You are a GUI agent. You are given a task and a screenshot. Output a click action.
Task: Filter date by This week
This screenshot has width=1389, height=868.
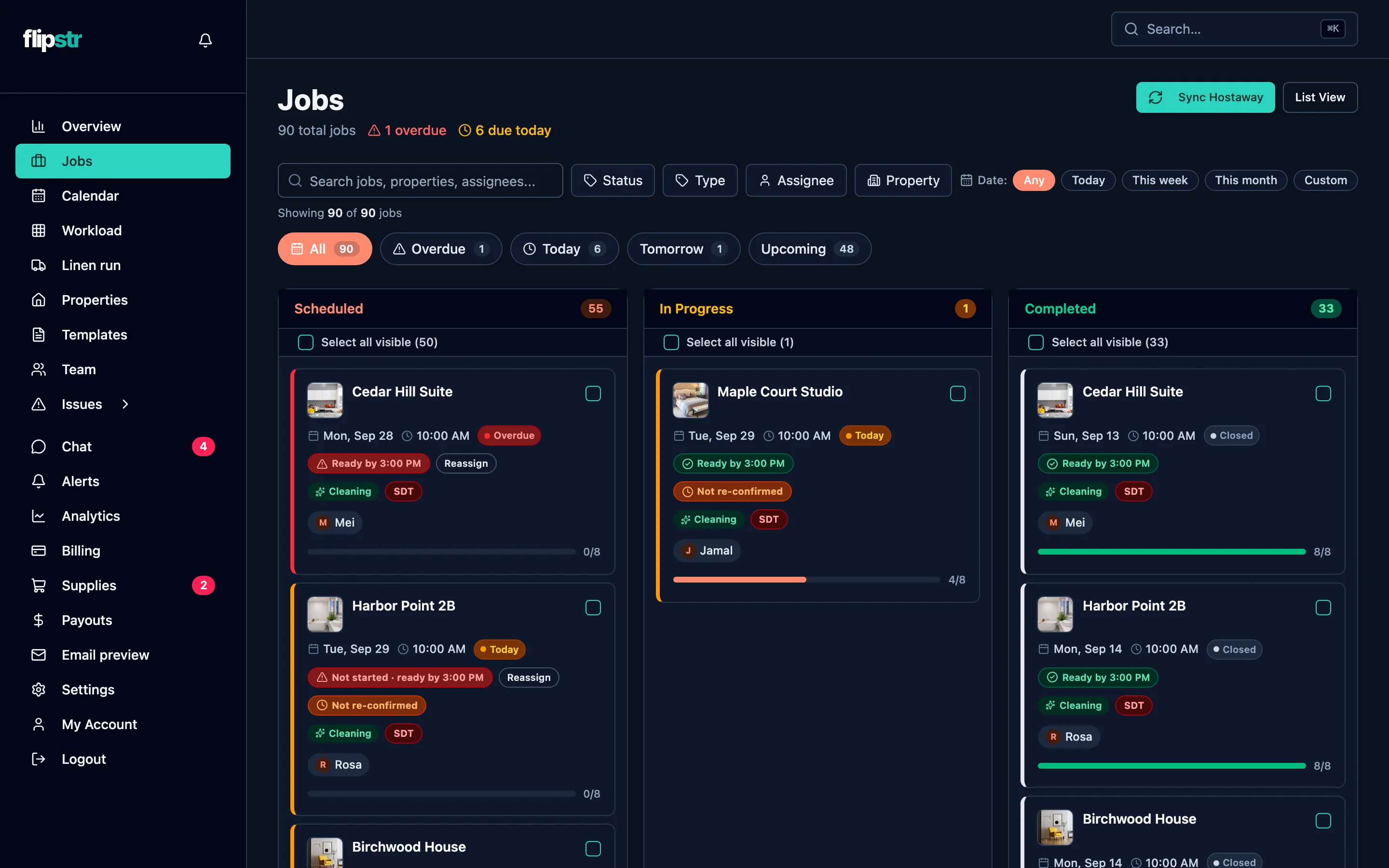click(x=1160, y=180)
